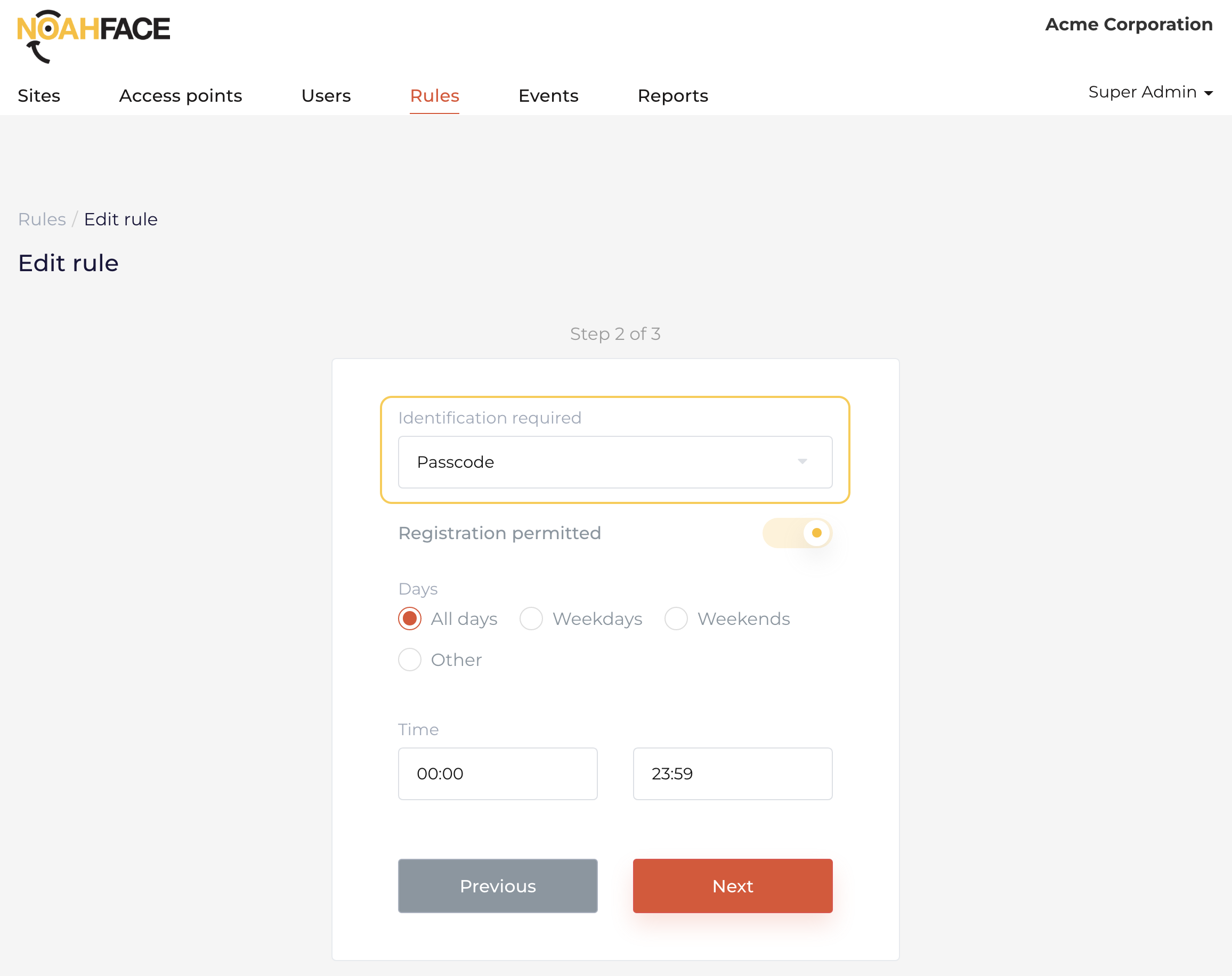Open the Reports page
Image resolution: width=1232 pixels, height=976 pixels.
click(x=672, y=95)
